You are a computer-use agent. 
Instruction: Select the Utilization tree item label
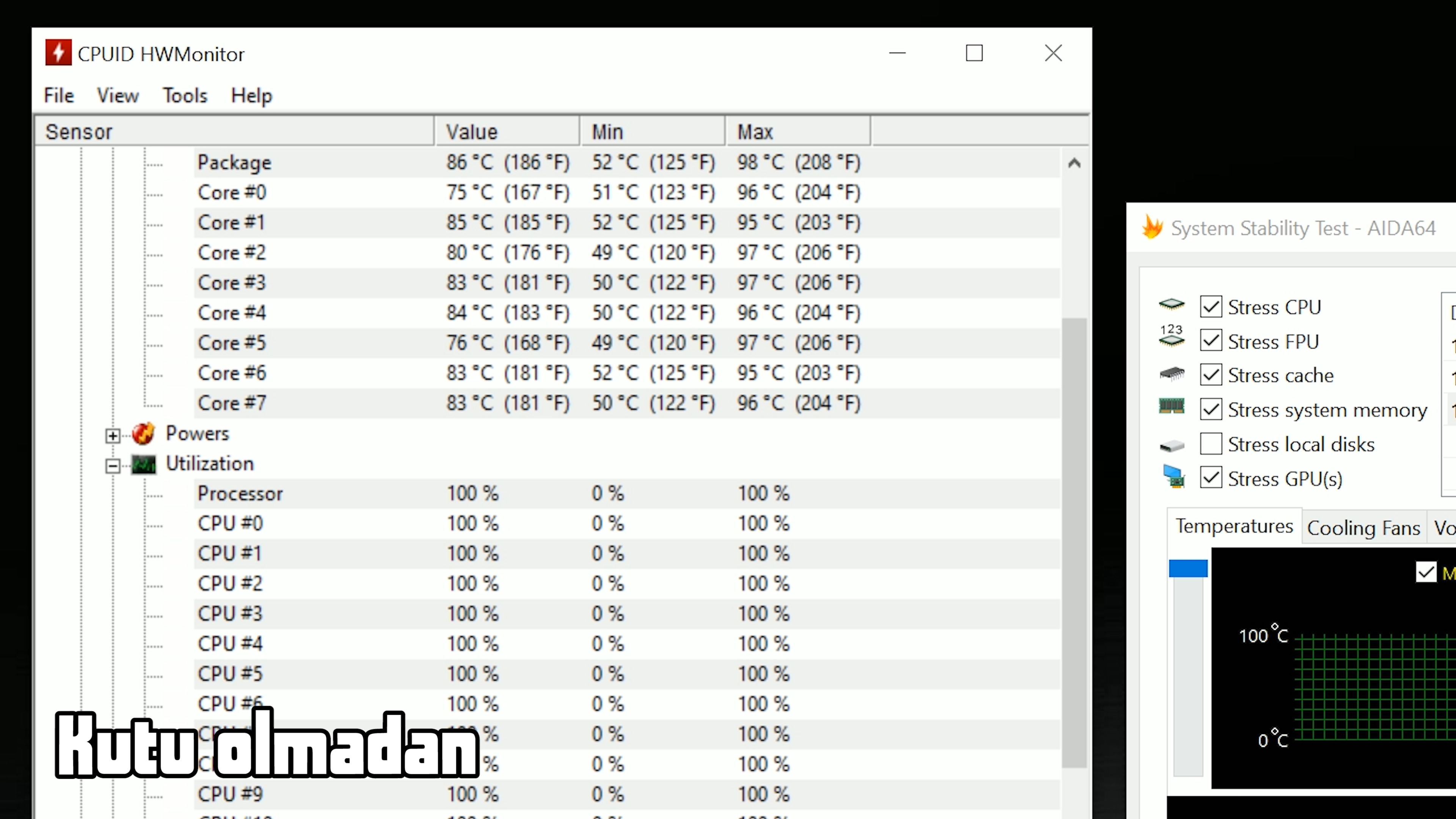pyautogui.click(x=210, y=463)
